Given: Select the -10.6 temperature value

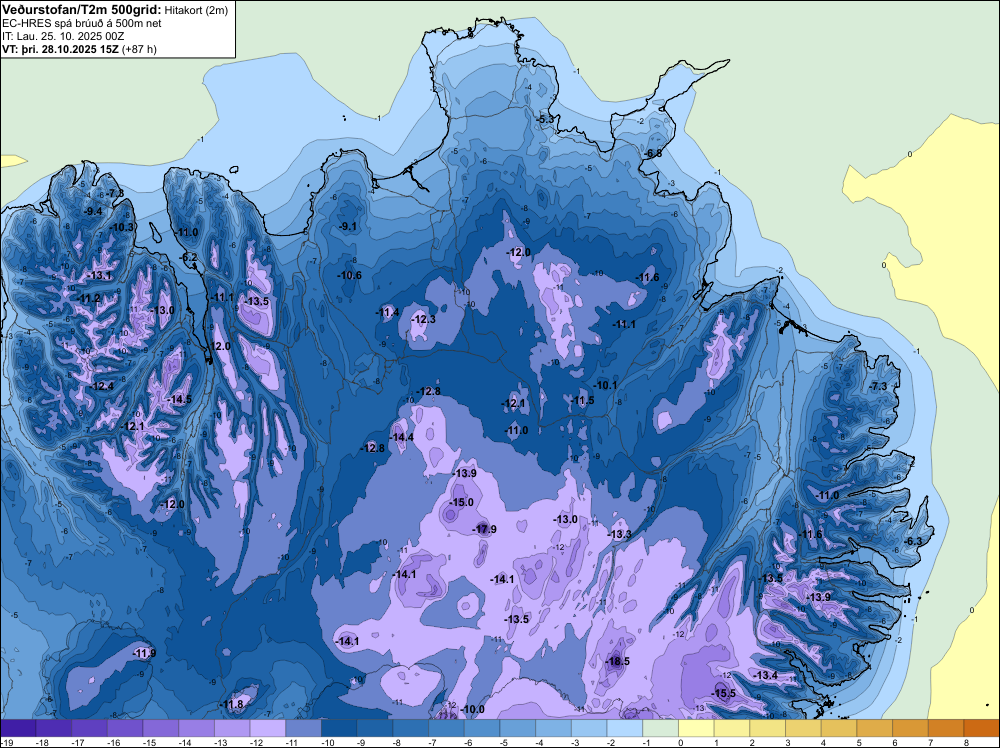Looking at the screenshot, I should pyautogui.click(x=349, y=275).
